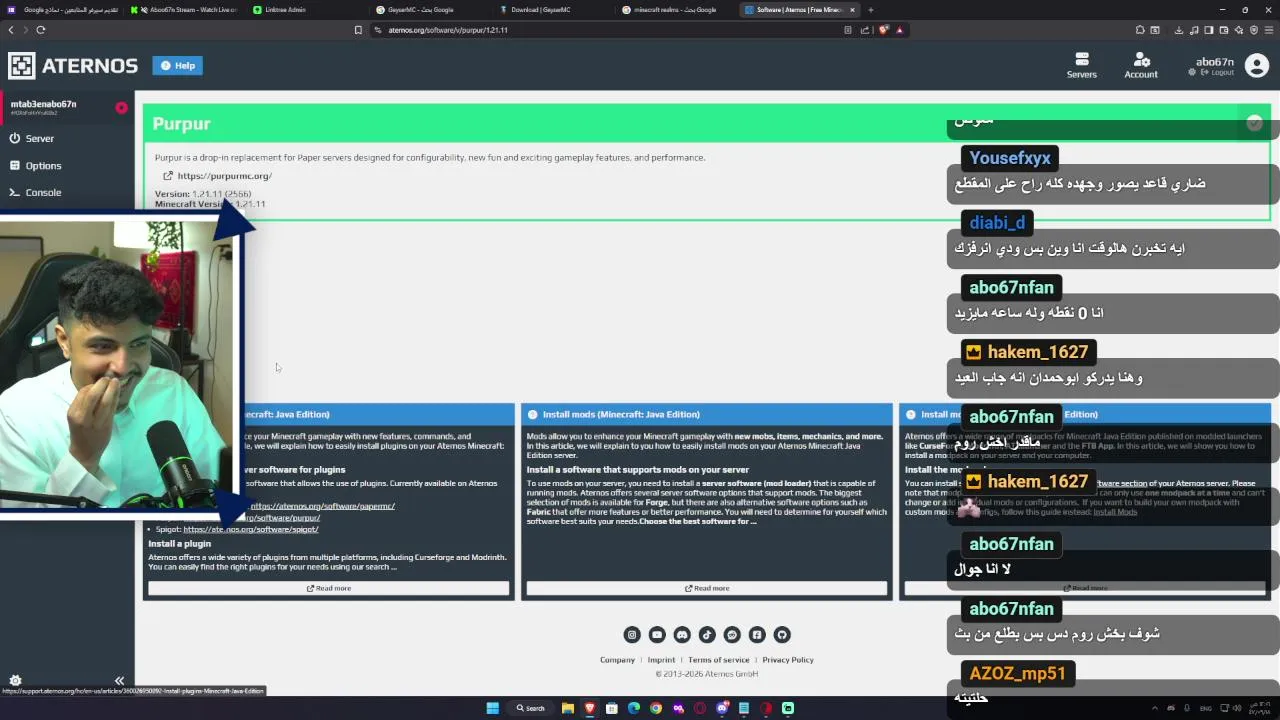Open the Privacy Policy footer link

[788, 660]
